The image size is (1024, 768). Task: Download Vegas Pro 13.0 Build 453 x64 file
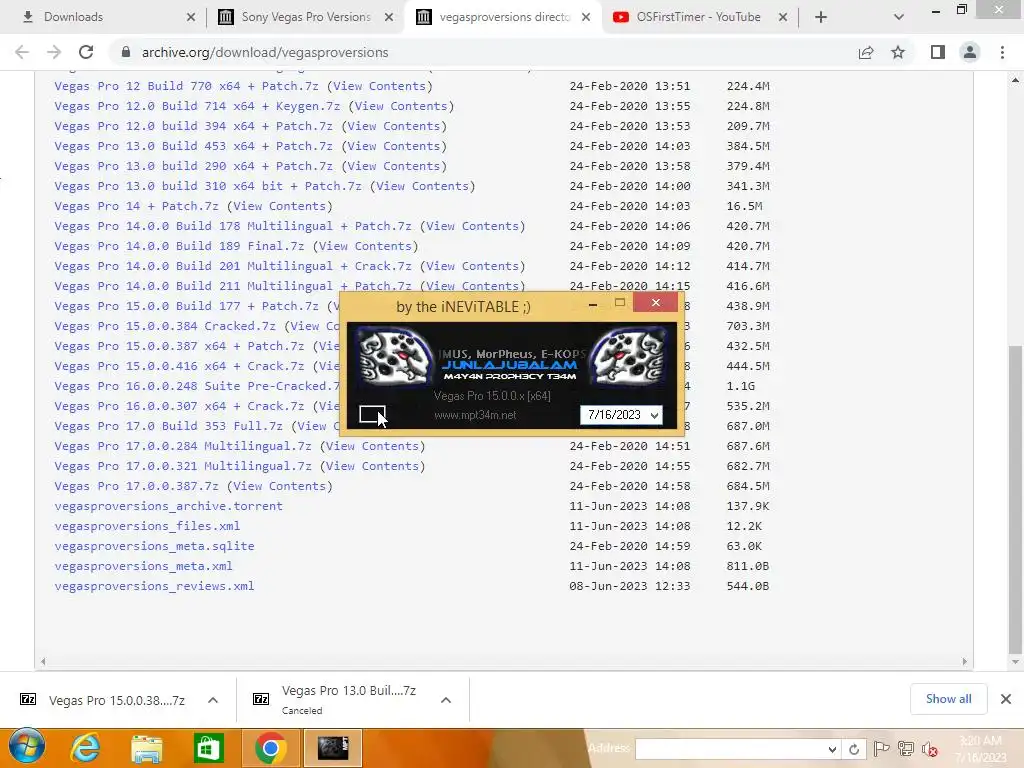click(193, 146)
